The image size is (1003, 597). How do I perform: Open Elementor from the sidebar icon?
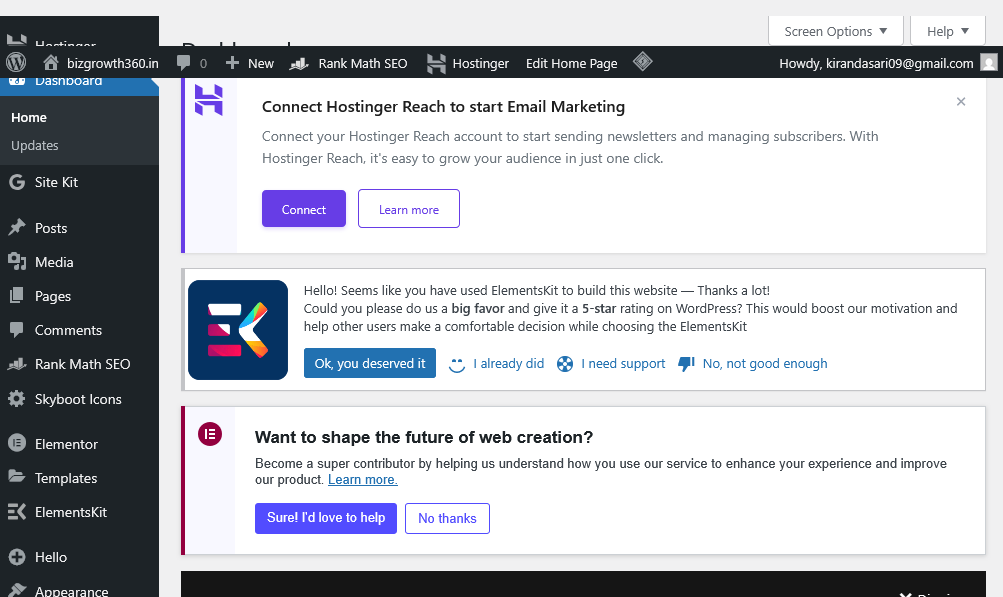pyautogui.click(x=17, y=443)
